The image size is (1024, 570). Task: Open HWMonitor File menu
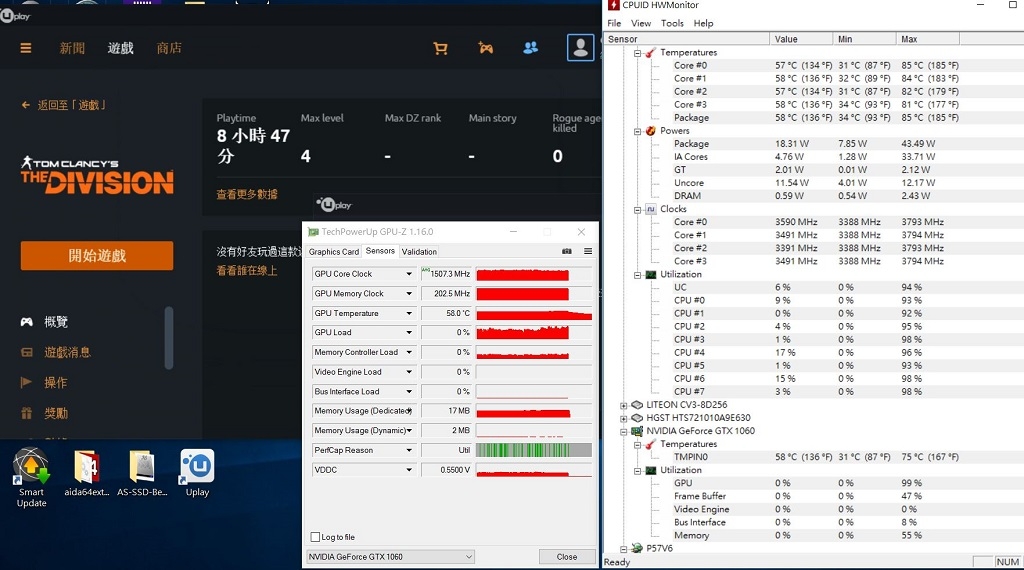614,23
